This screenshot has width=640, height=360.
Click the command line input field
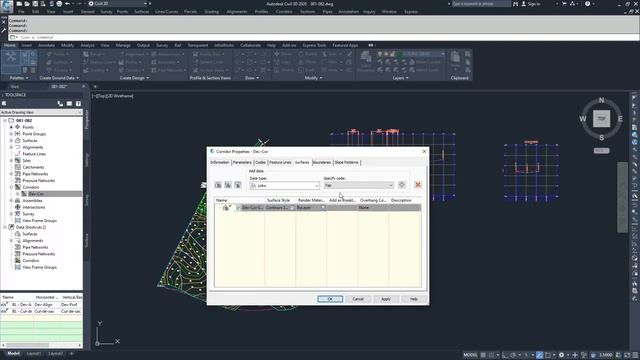324,37
